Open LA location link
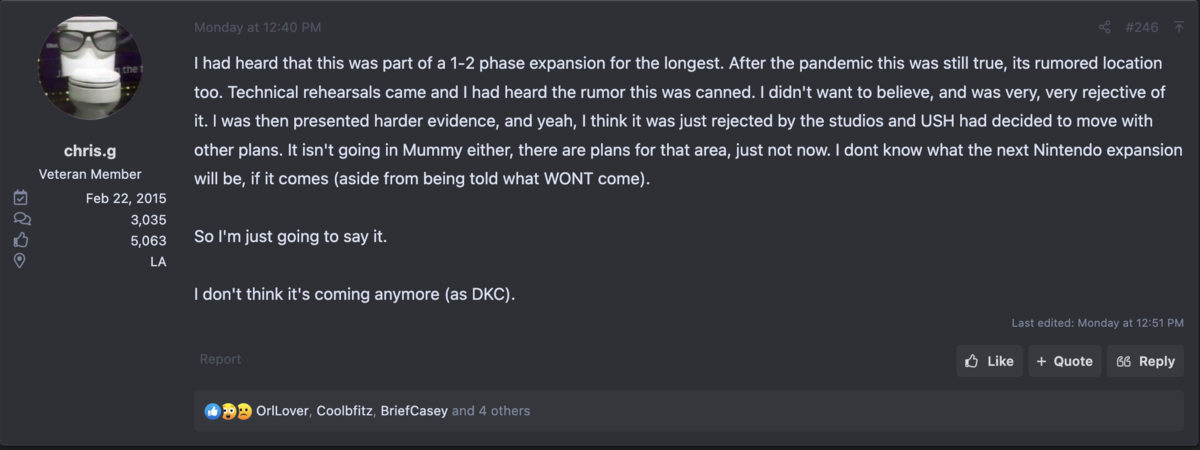The image size is (1200, 450). [158, 261]
